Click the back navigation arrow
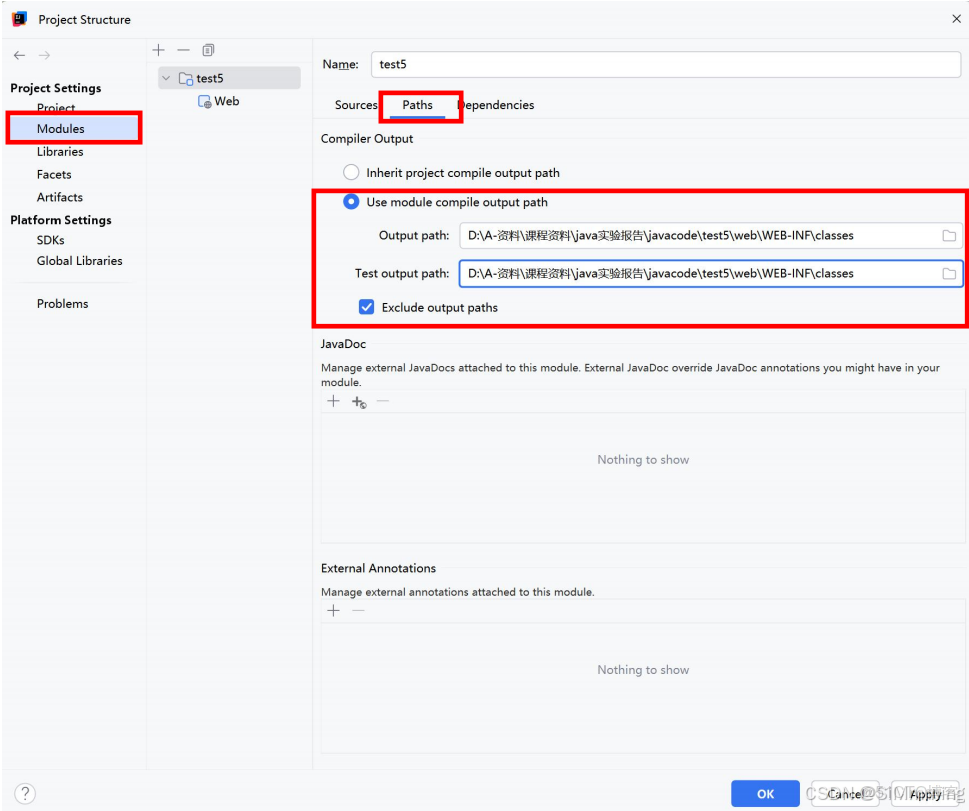969x811 pixels. coord(17,55)
